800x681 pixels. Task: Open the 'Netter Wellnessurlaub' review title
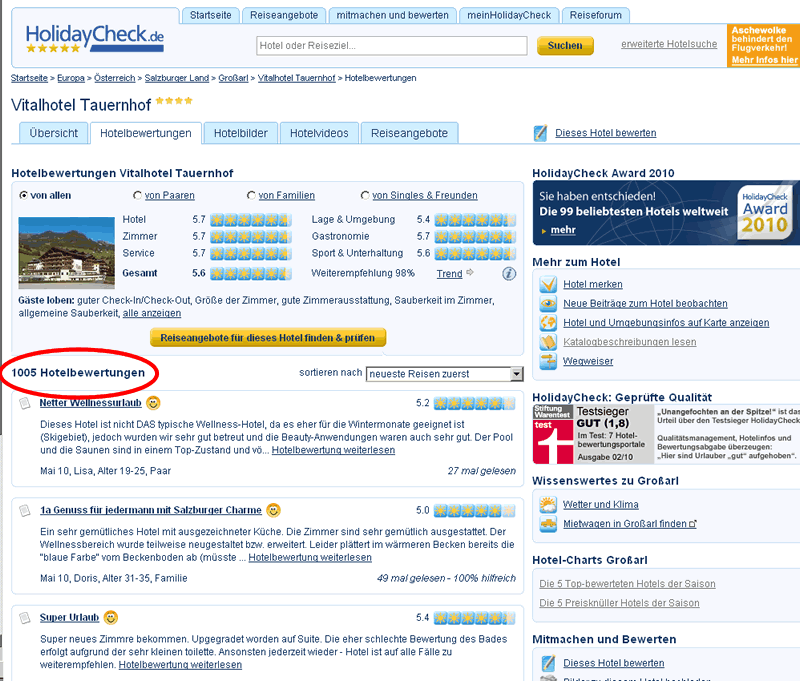(x=90, y=403)
